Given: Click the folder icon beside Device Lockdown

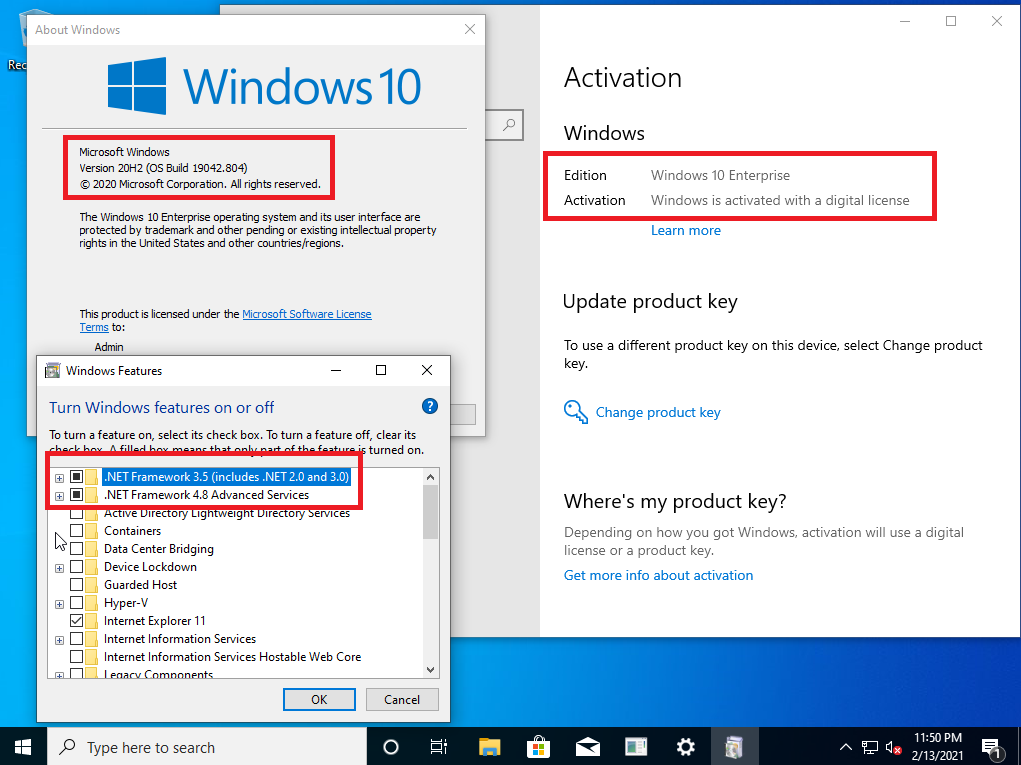Looking at the screenshot, I should point(91,566).
